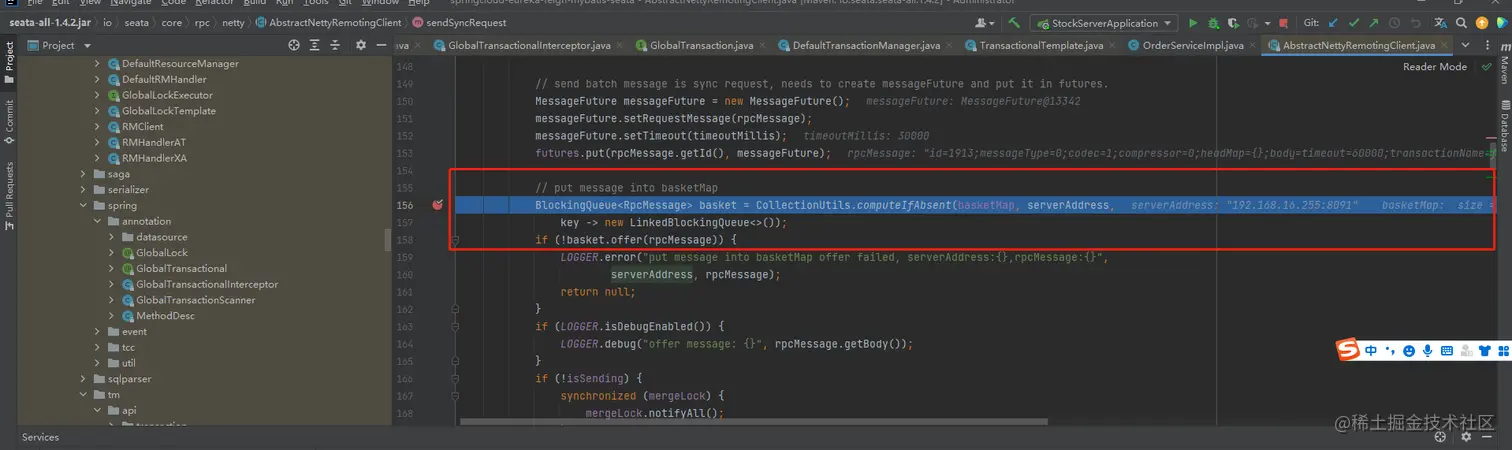The height and width of the screenshot is (450, 1512).
Task: Hide the Services panel
Action: (1487, 437)
